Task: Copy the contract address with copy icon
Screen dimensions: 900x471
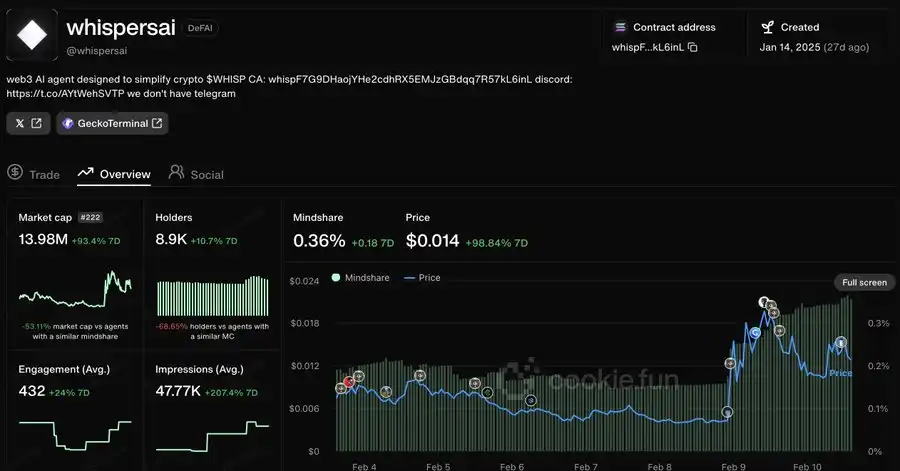Action: click(692, 47)
